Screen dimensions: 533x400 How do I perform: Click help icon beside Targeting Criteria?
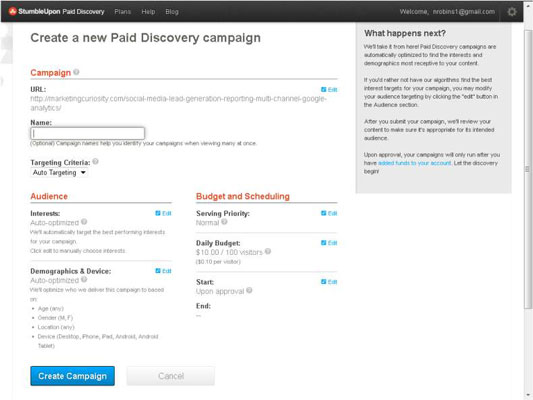pyautogui.click(x=96, y=161)
